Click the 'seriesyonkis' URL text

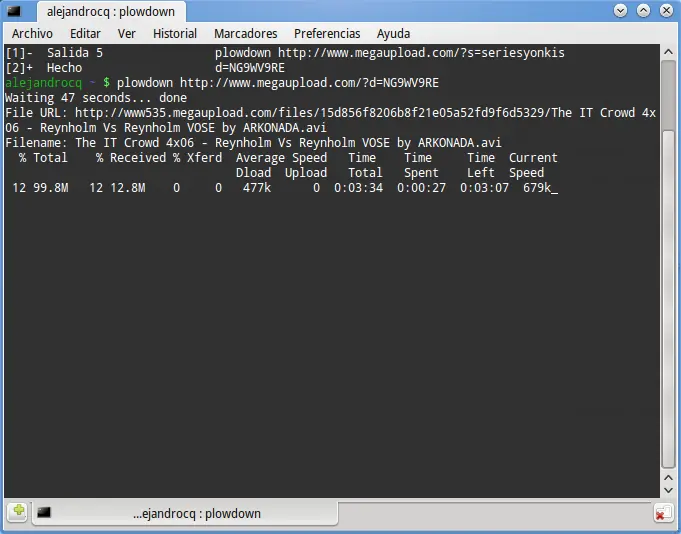[523, 53]
